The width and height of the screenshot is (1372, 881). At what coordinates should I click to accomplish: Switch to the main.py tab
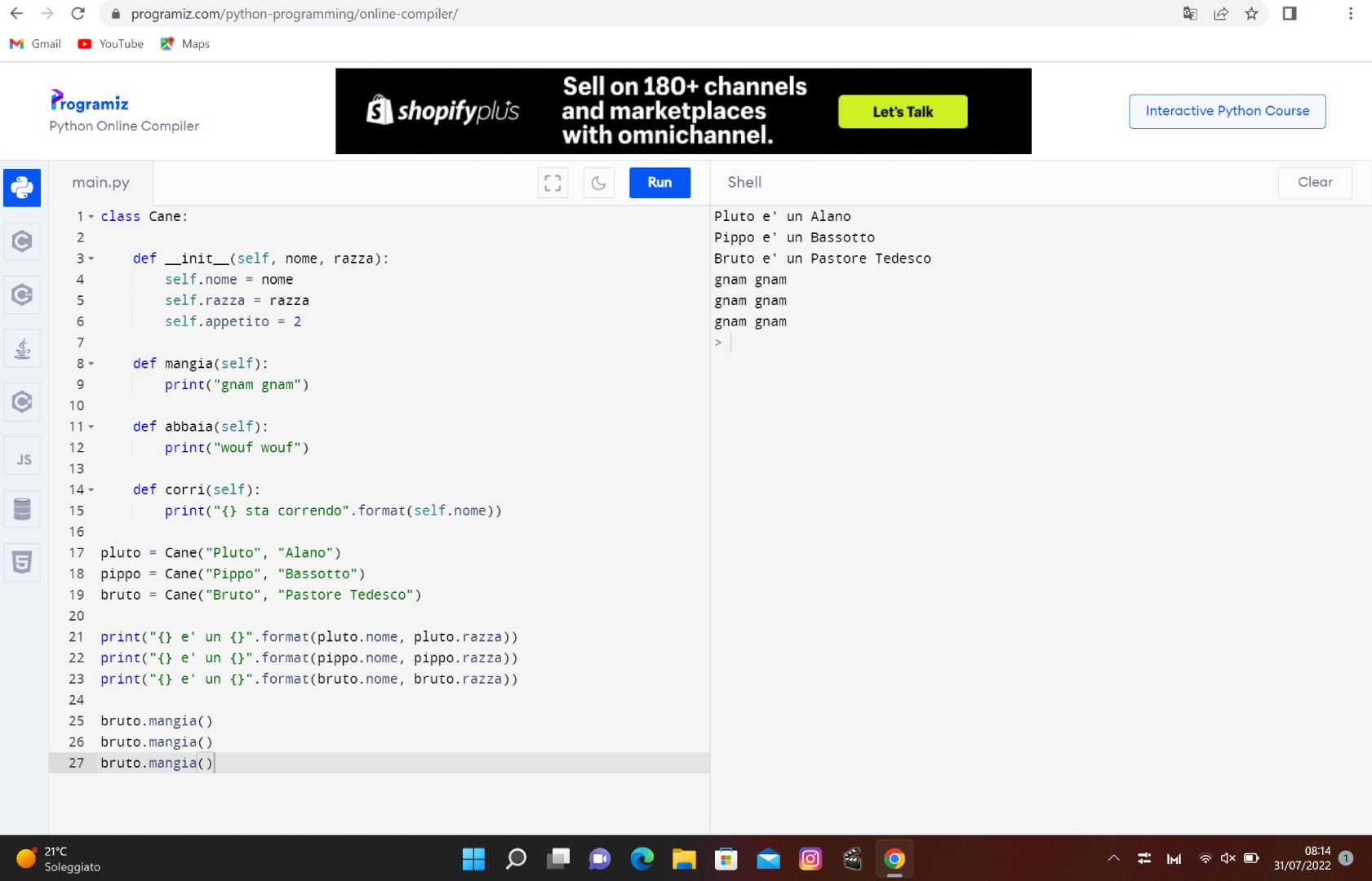pos(100,183)
